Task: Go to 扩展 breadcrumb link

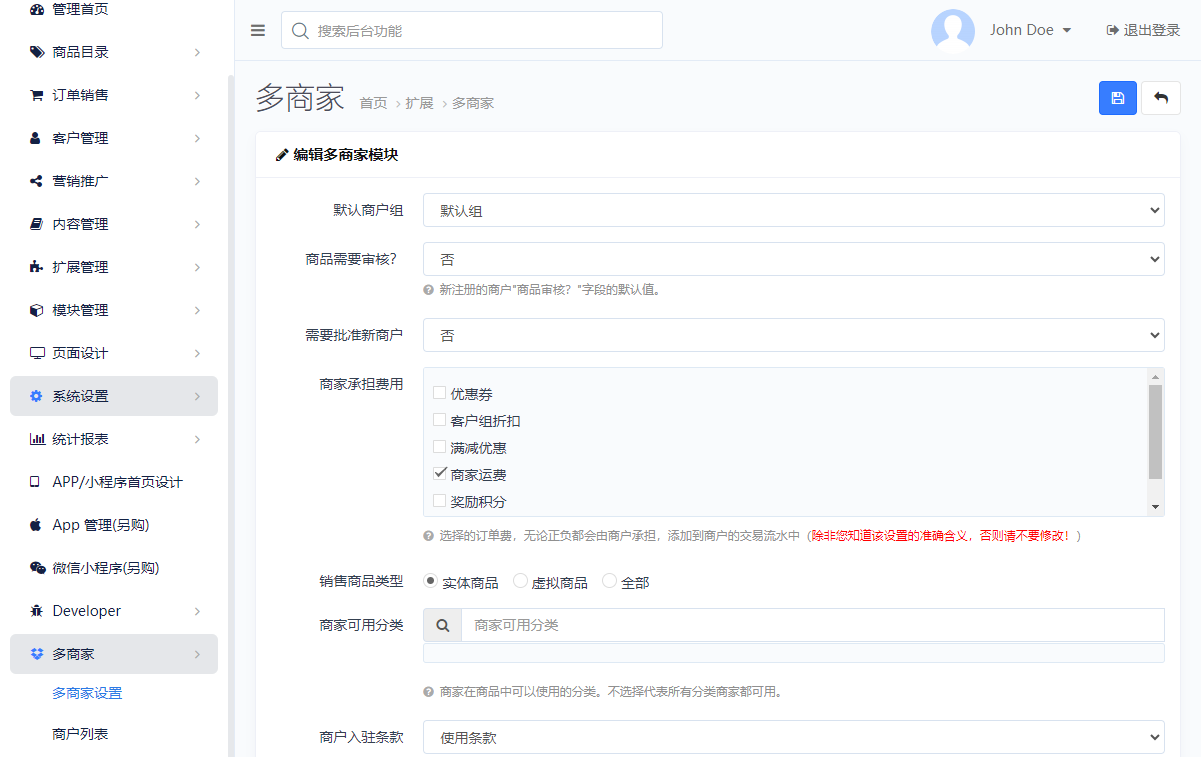Action: [419, 103]
